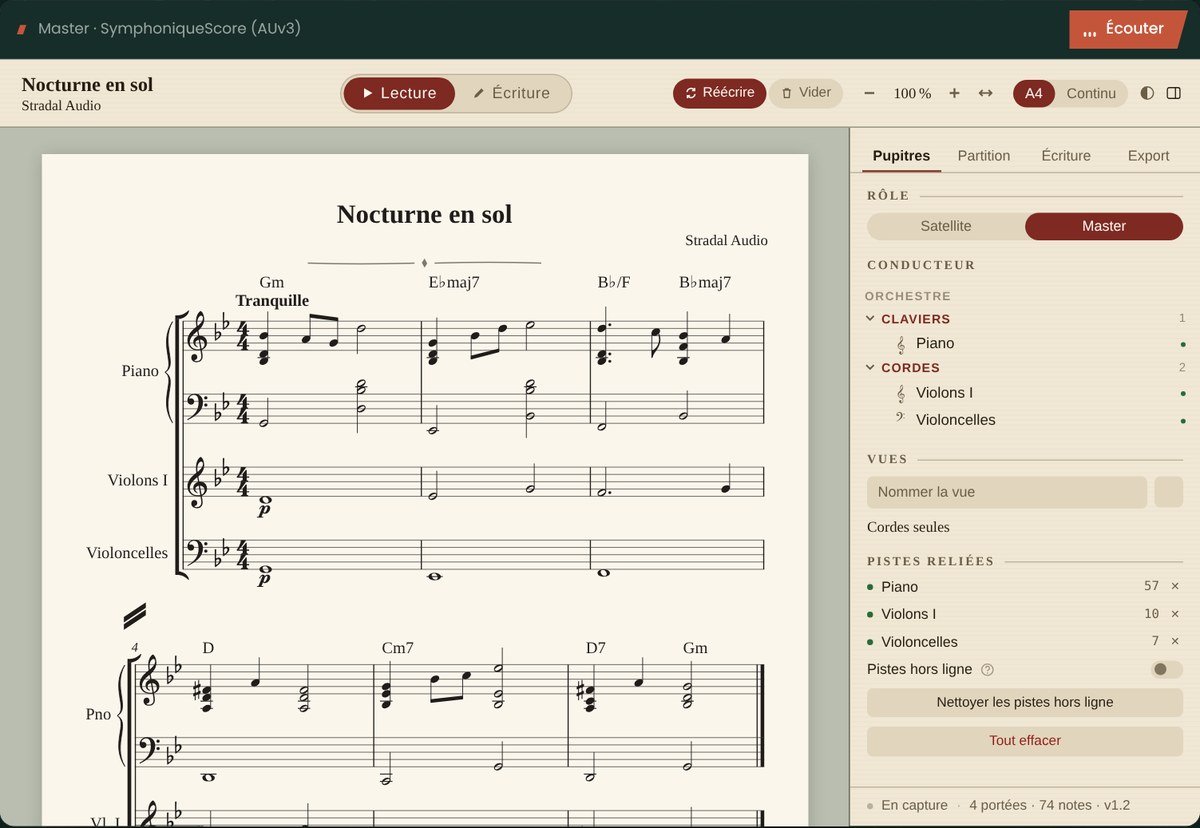Open the Export tab
The image size is (1200, 828).
coord(1148,155)
